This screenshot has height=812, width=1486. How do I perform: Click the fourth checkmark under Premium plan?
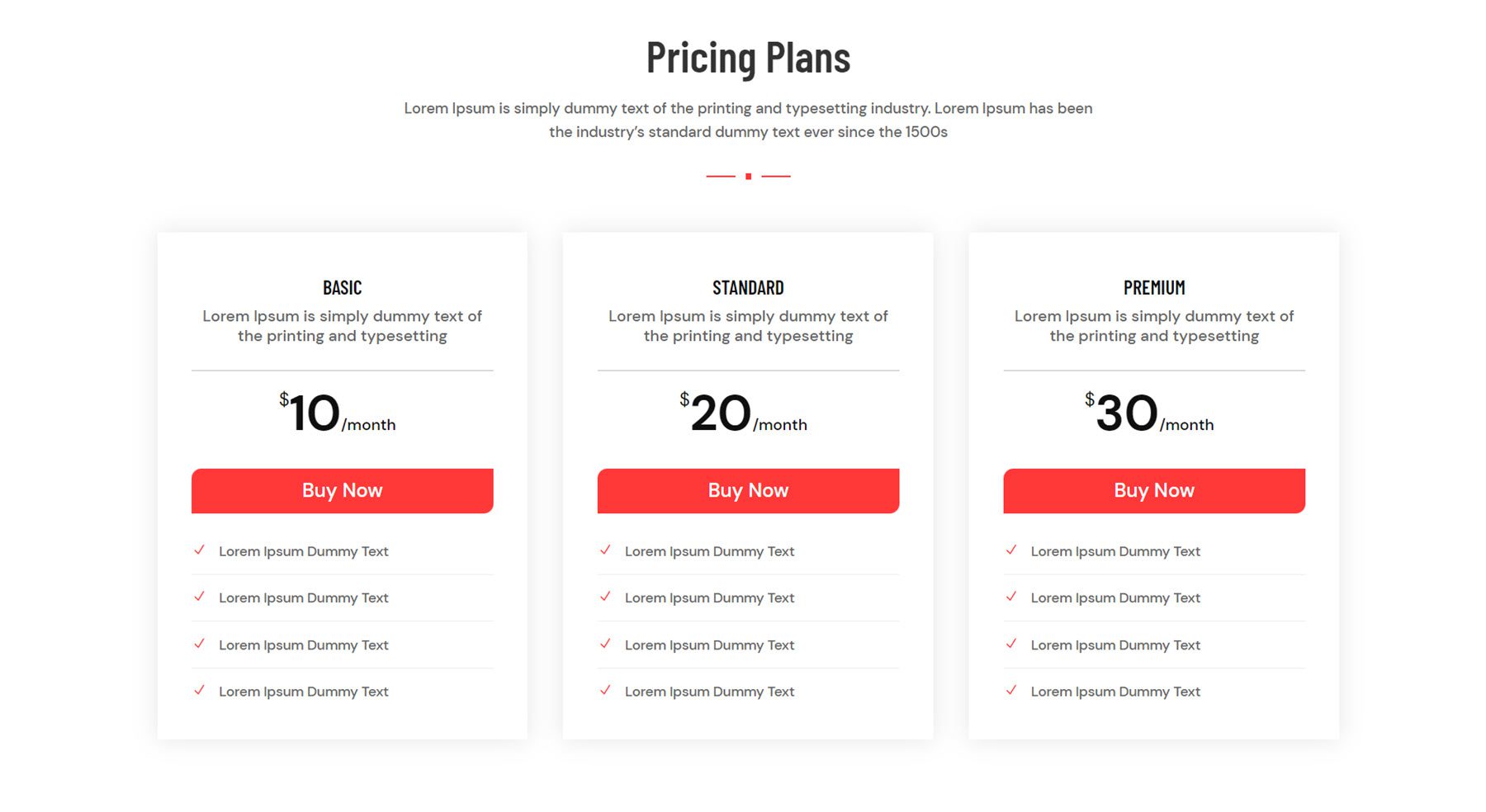point(1013,692)
